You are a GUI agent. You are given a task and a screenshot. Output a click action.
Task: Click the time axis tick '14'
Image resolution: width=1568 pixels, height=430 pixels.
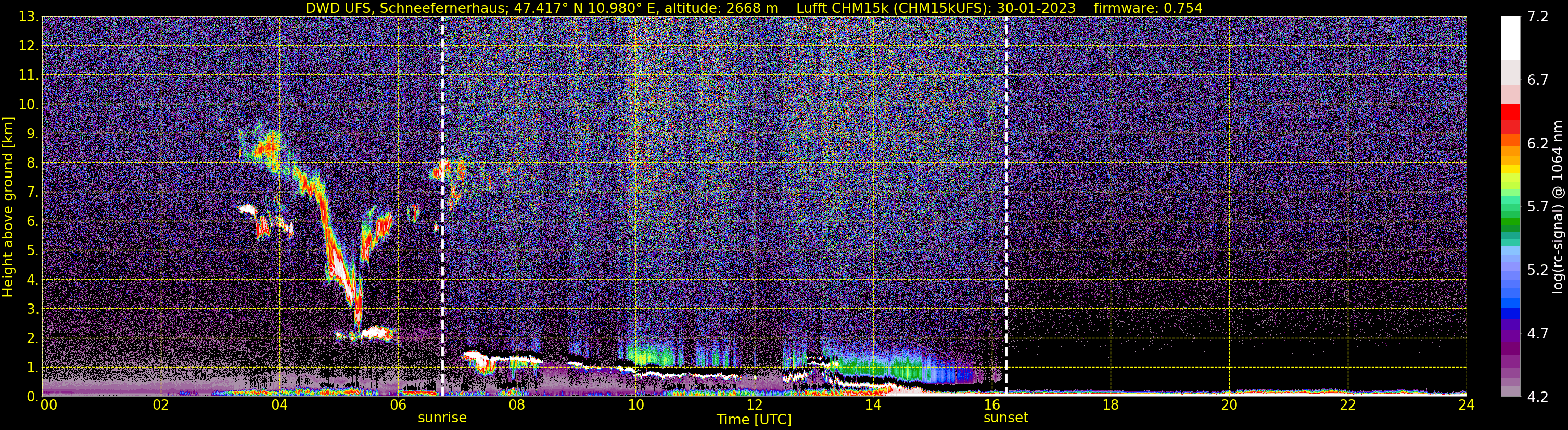[872, 406]
